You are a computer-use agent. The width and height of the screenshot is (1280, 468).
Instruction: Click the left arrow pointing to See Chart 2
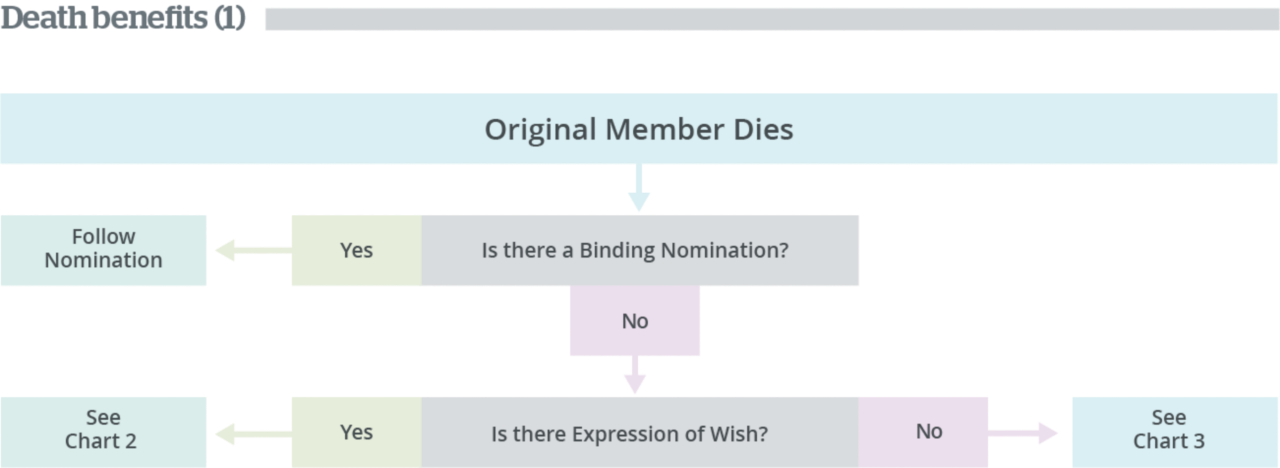click(254, 433)
